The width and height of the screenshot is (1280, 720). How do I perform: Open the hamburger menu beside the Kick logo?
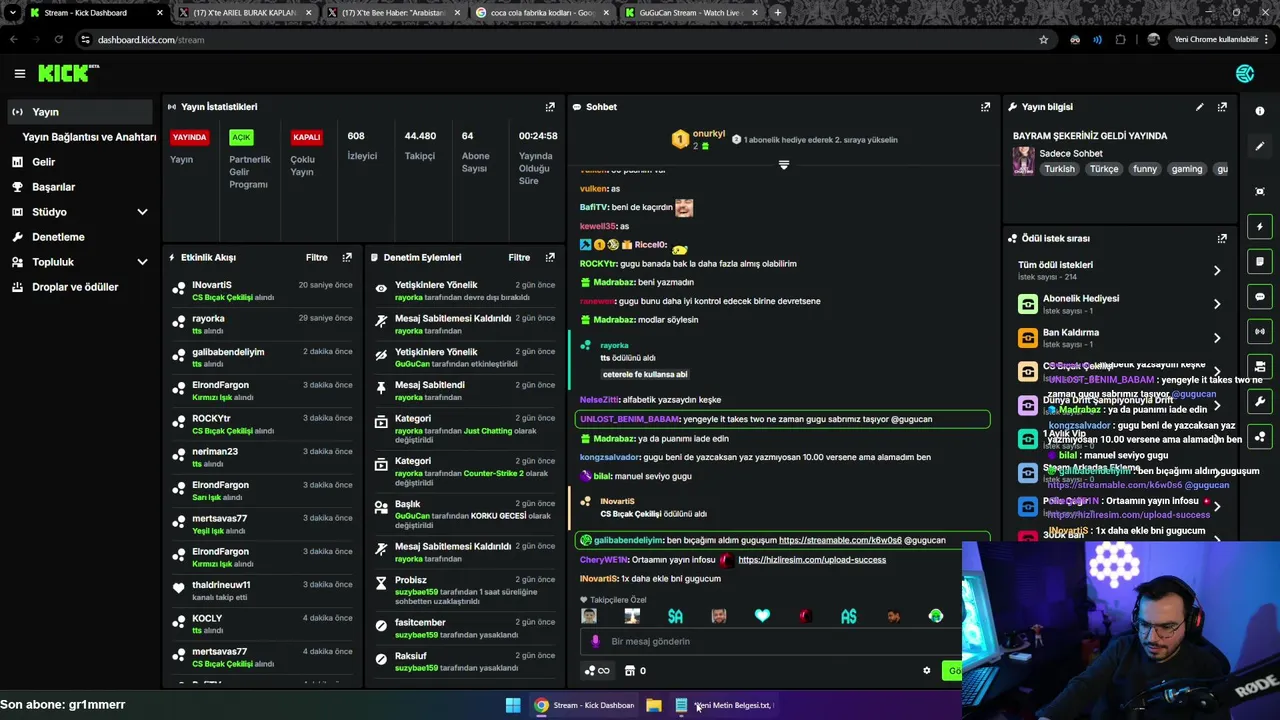point(19,73)
